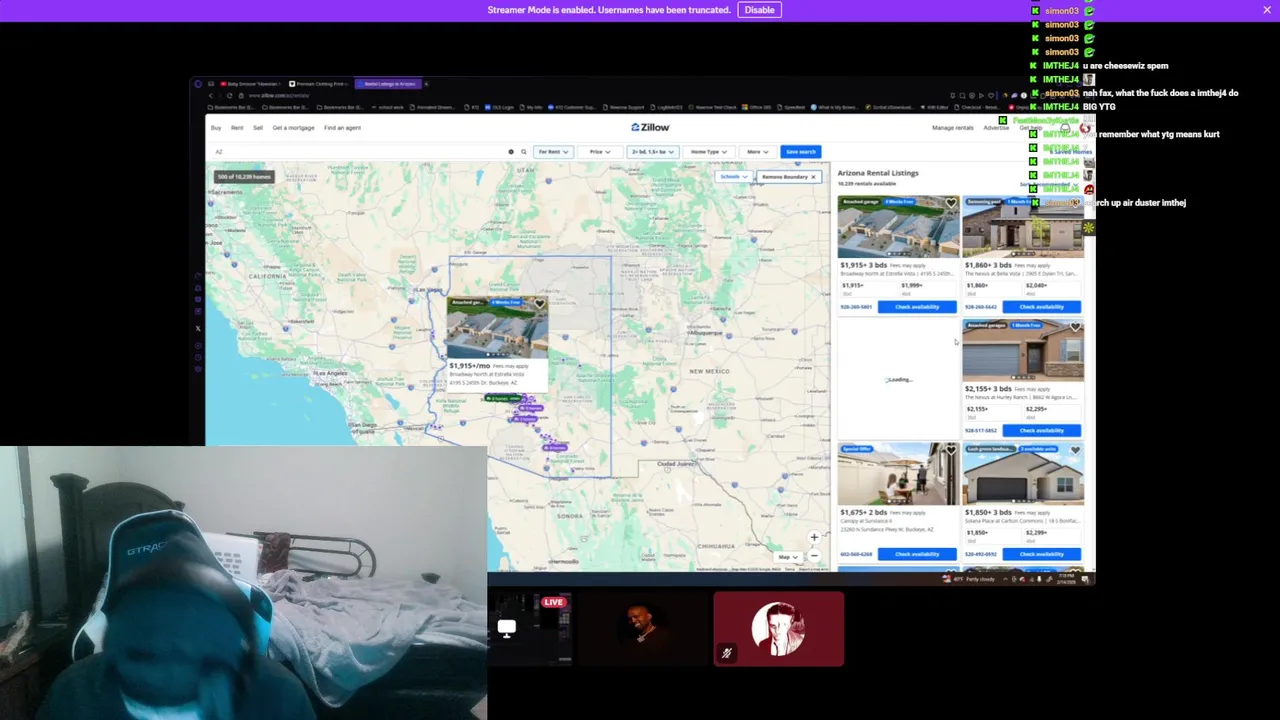Open Get a mortgage menu
Image resolution: width=1280 pixels, height=720 pixels.
click(x=293, y=128)
